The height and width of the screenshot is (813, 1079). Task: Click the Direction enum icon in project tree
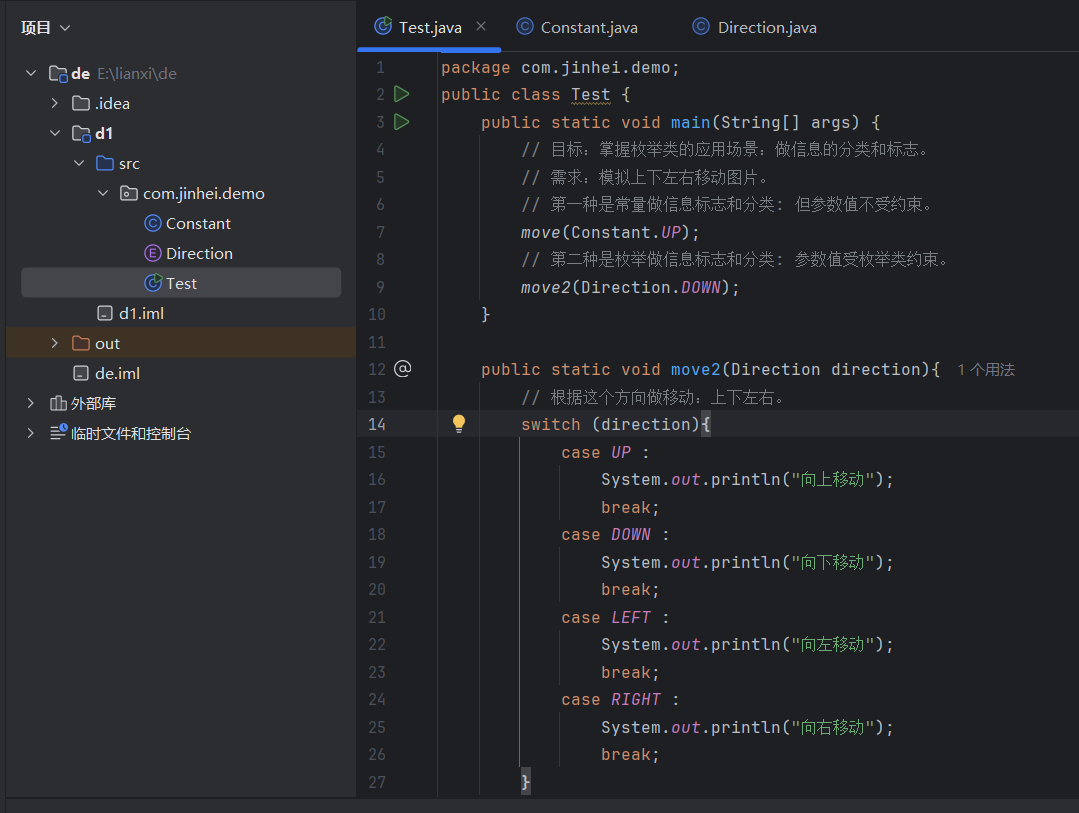(153, 253)
